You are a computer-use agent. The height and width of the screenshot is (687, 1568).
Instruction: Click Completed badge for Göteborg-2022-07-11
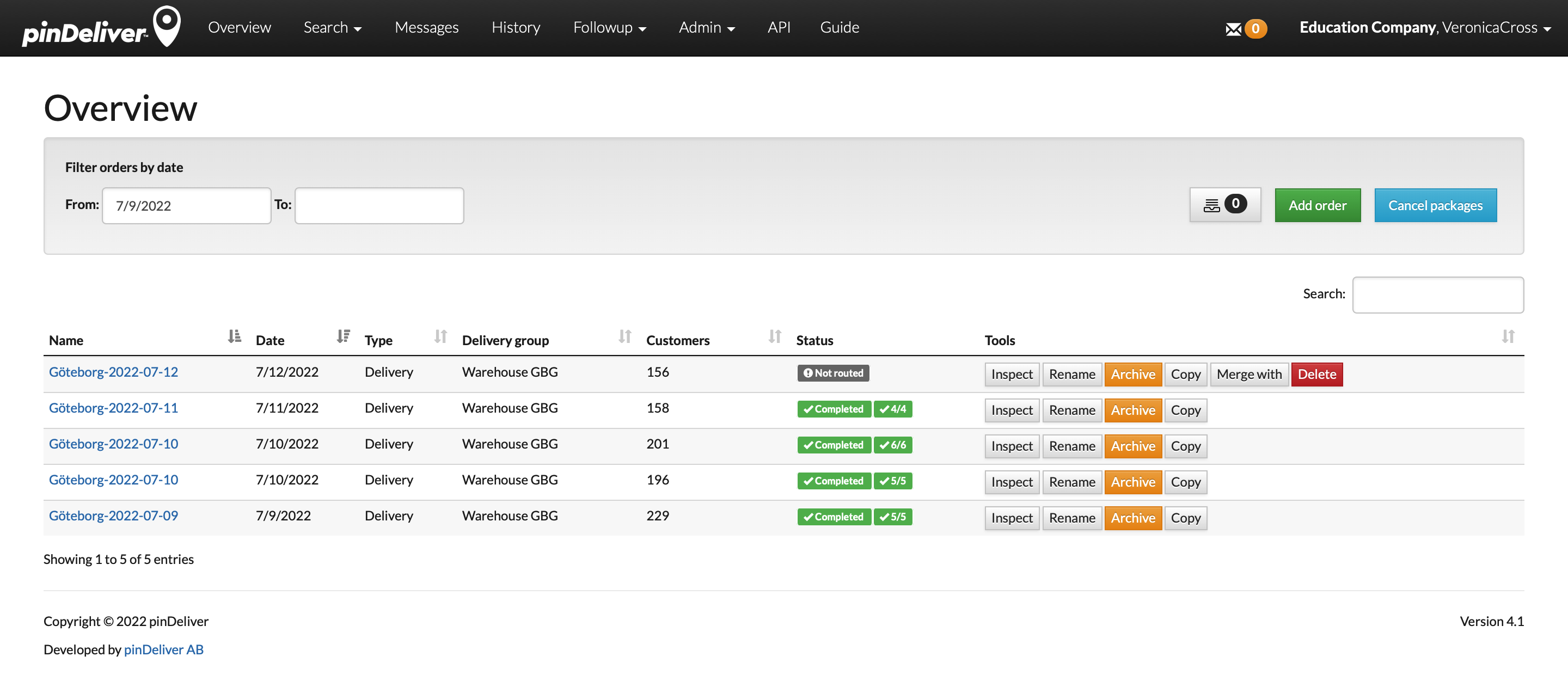[834, 409]
